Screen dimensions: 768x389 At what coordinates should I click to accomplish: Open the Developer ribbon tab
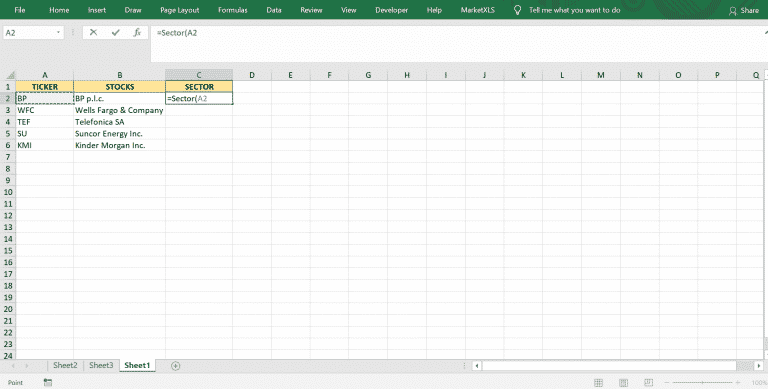[x=391, y=10]
